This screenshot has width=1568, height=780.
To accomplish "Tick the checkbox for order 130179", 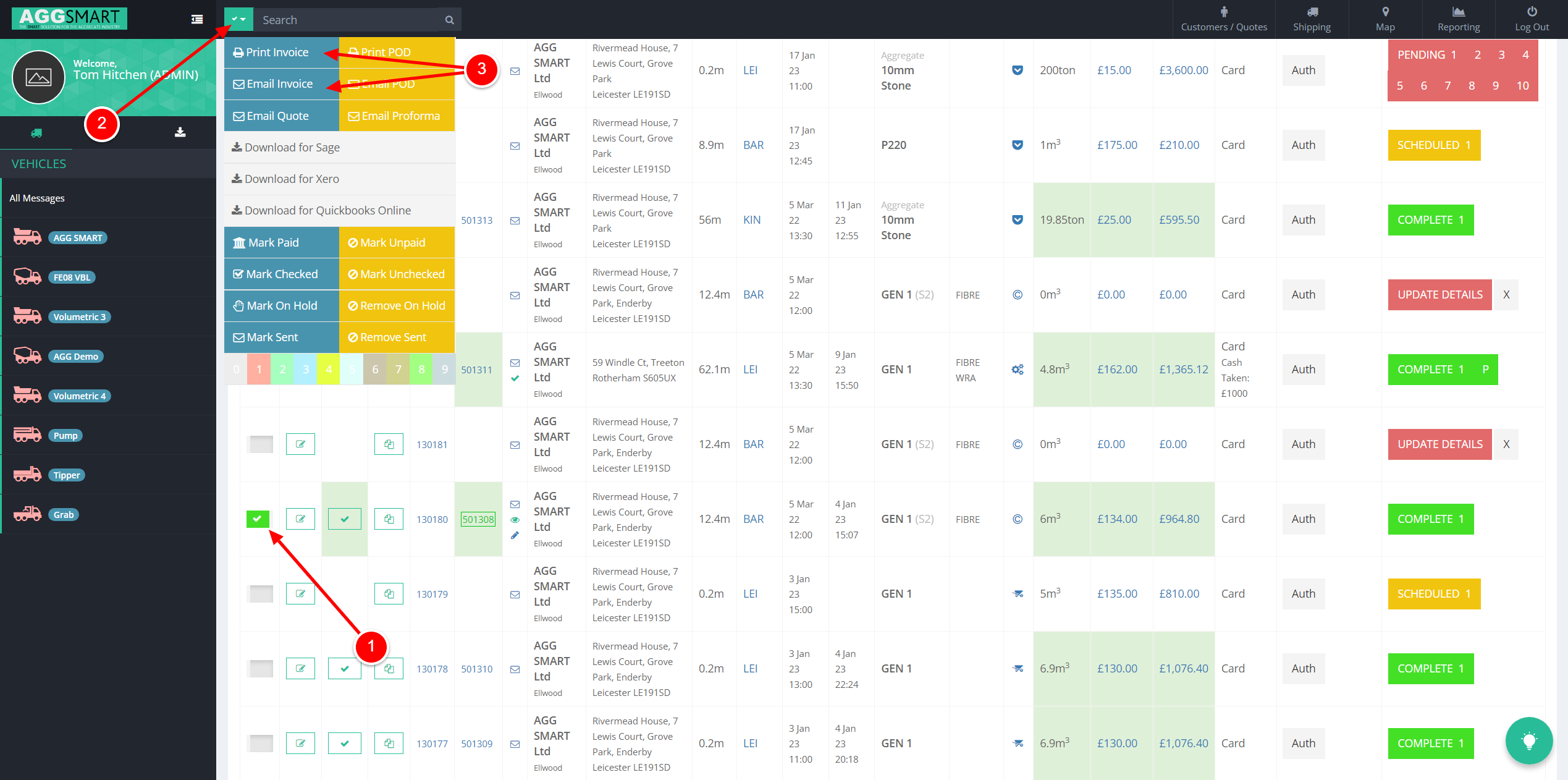I will [x=261, y=593].
